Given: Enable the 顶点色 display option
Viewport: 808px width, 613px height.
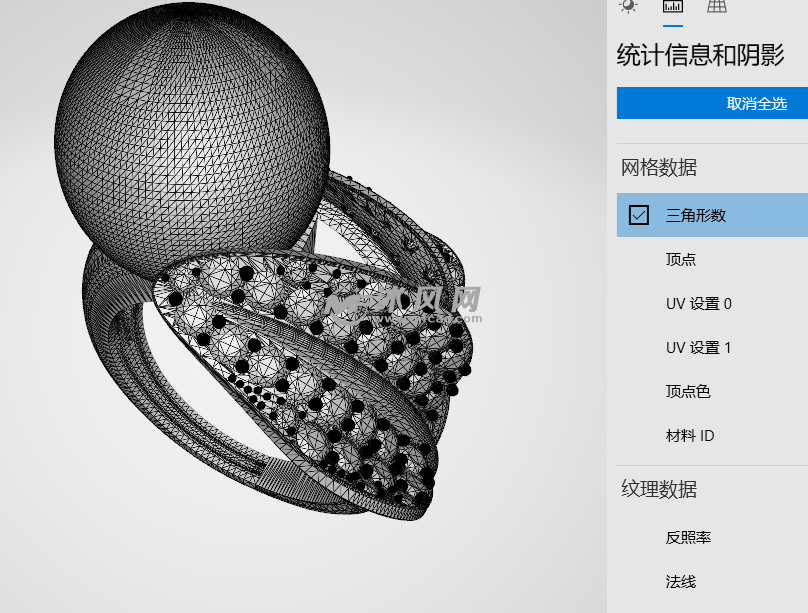Looking at the screenshot, I should [x=688, y=391].
